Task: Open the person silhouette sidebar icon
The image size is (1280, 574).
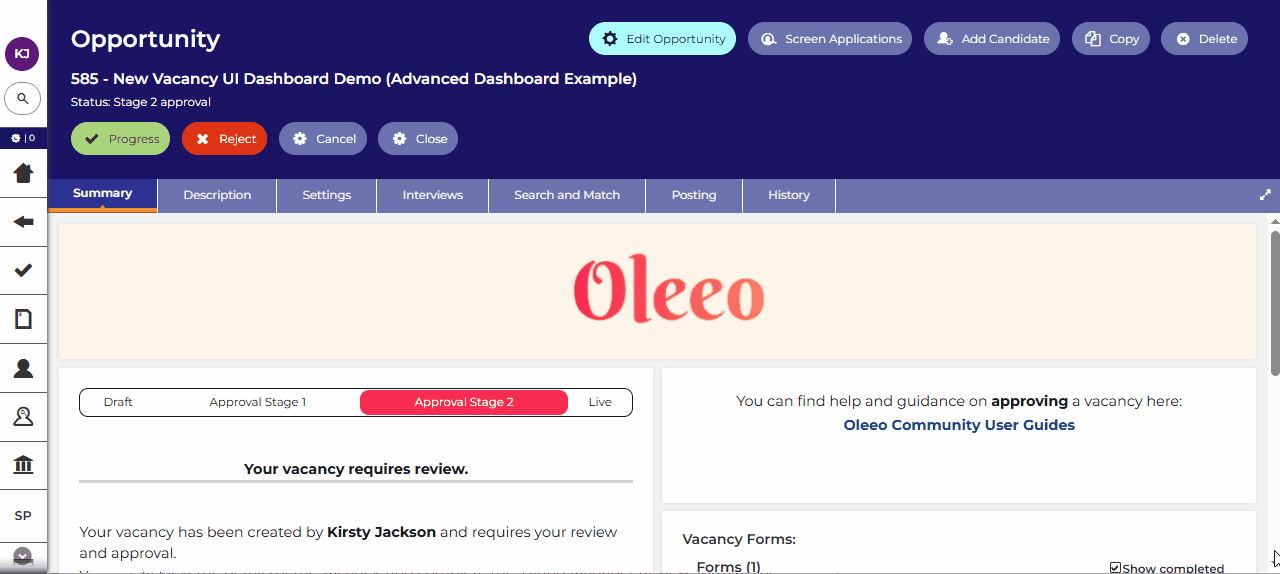Action: pyautogui.click(x=23, y=368)
